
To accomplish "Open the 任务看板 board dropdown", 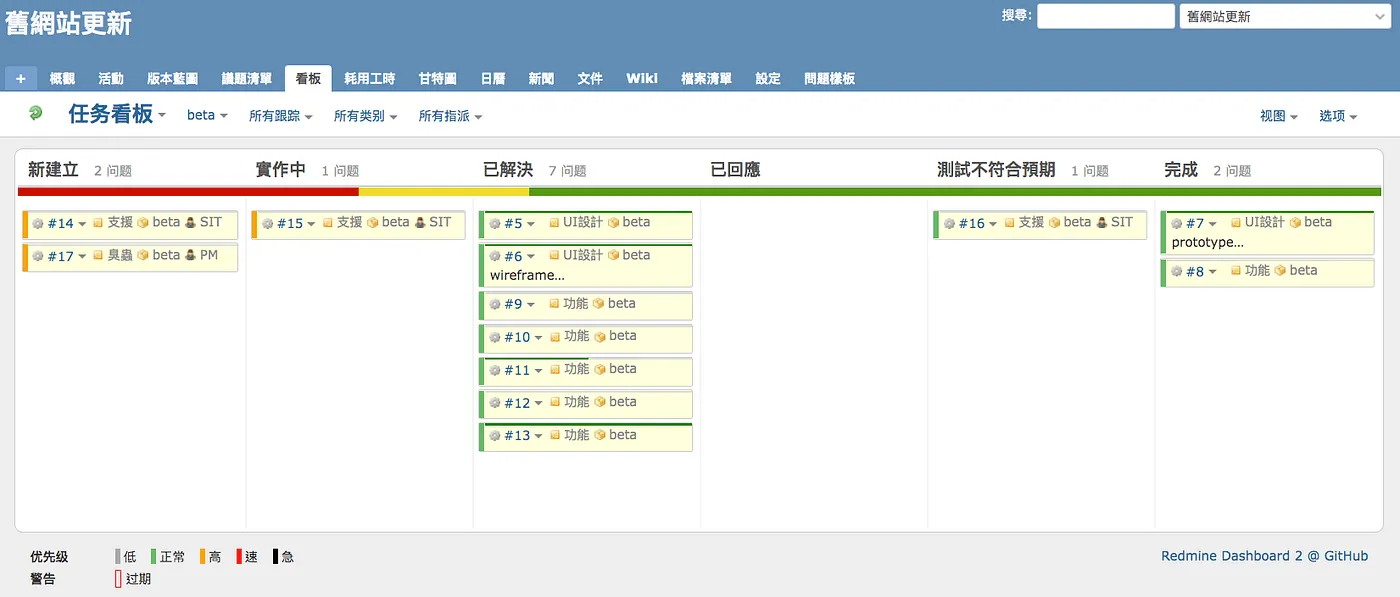I will pos(117,114).
